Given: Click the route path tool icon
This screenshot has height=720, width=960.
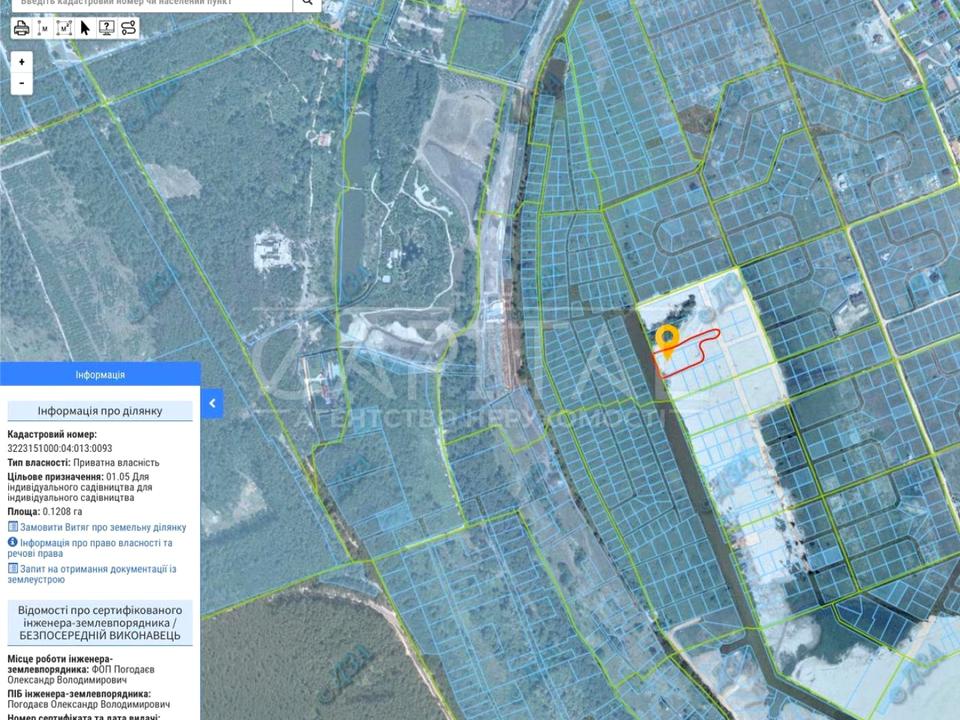Looking at the screenshot, I should coord(128,28).
